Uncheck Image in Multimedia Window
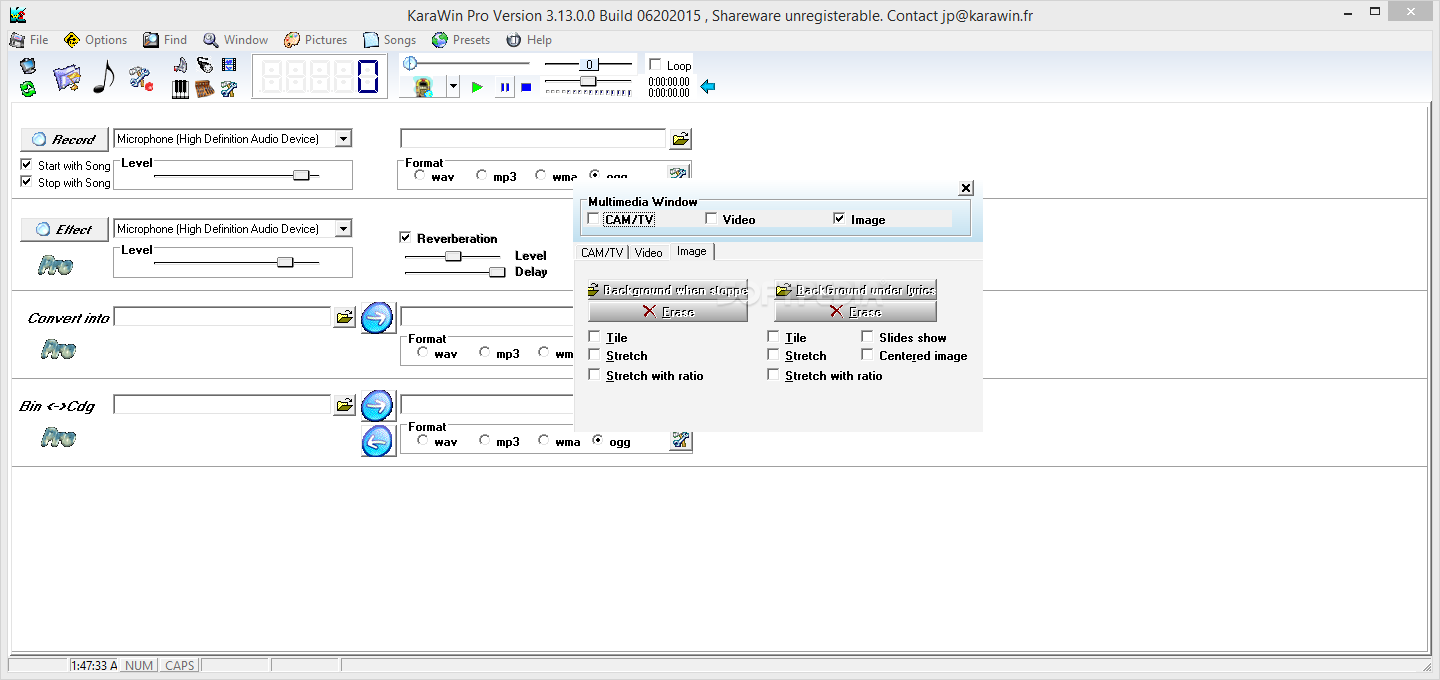 [839, 219]
